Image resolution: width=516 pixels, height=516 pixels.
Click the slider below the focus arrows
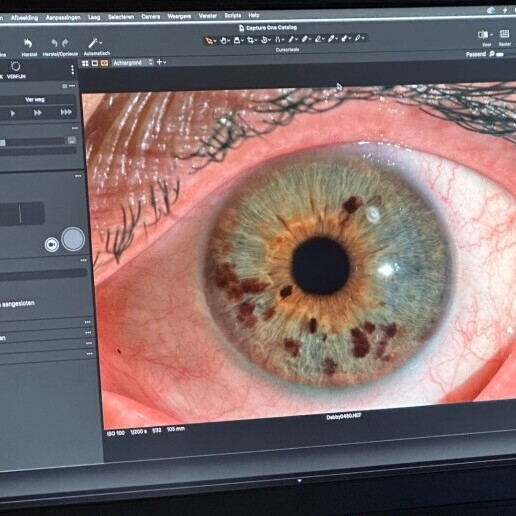tap(32, 142)
